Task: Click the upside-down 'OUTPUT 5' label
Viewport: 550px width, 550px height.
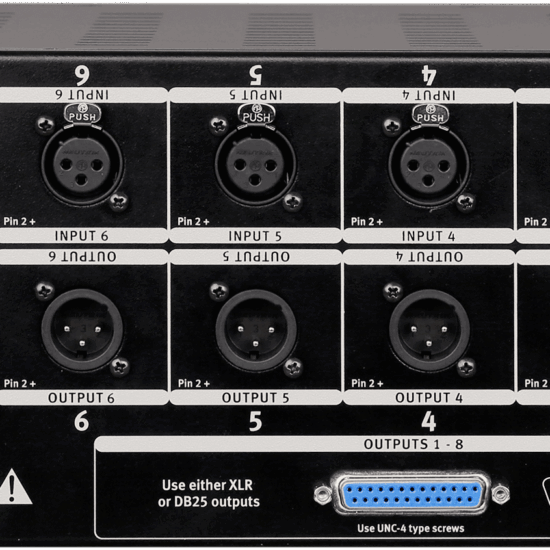Action: pyautogui.click(x=256, y=257)
